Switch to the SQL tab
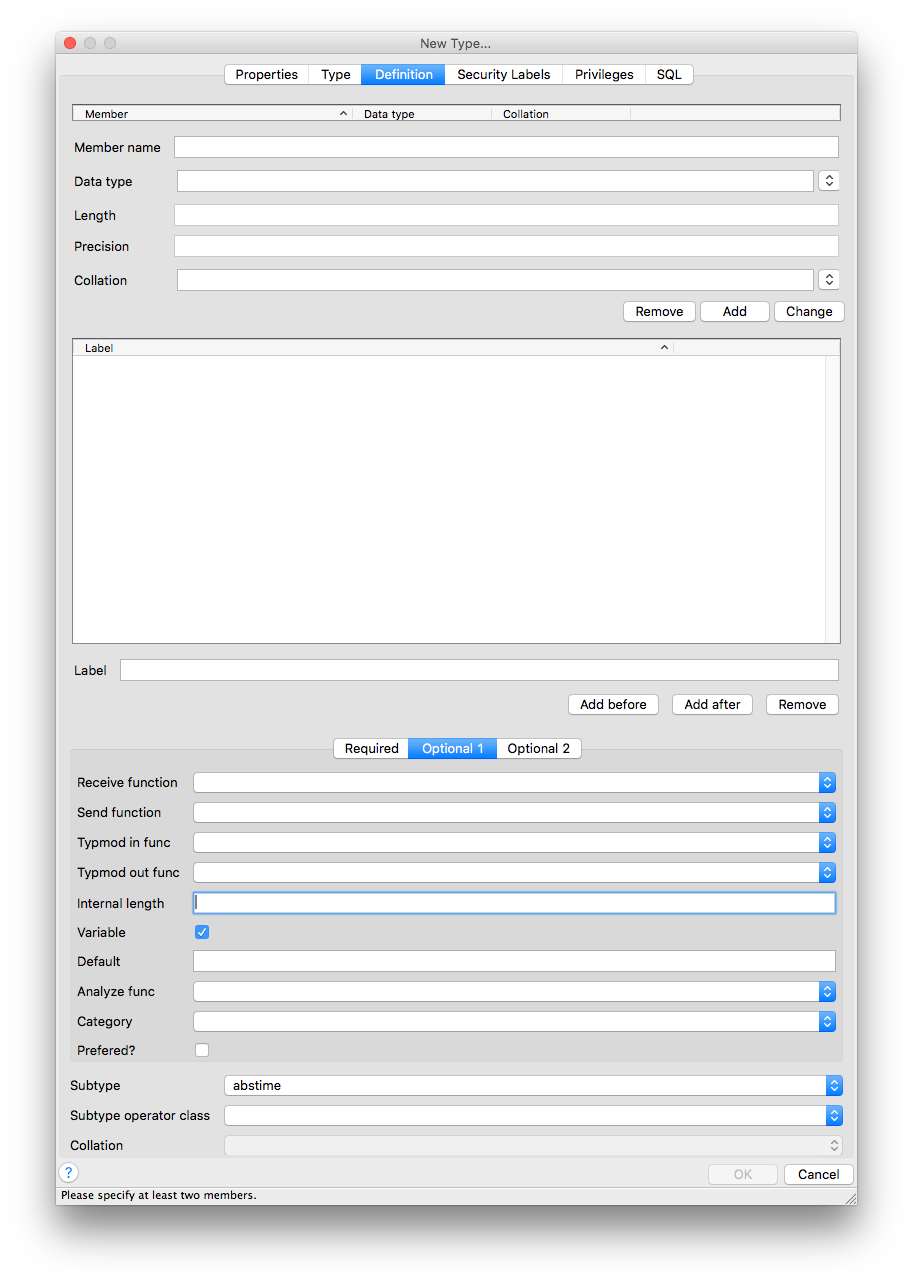Viewport: 913px width, 1285px height. point(669,75)
